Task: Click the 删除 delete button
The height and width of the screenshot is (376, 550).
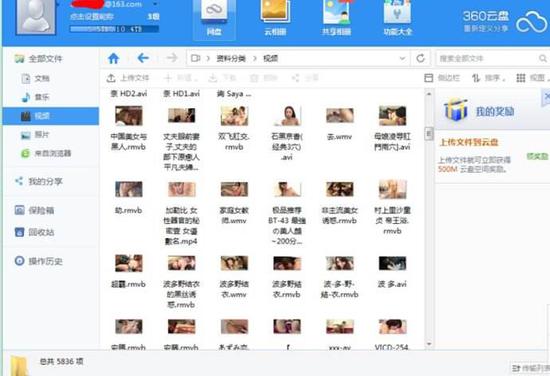Action: tap(263, 78)
